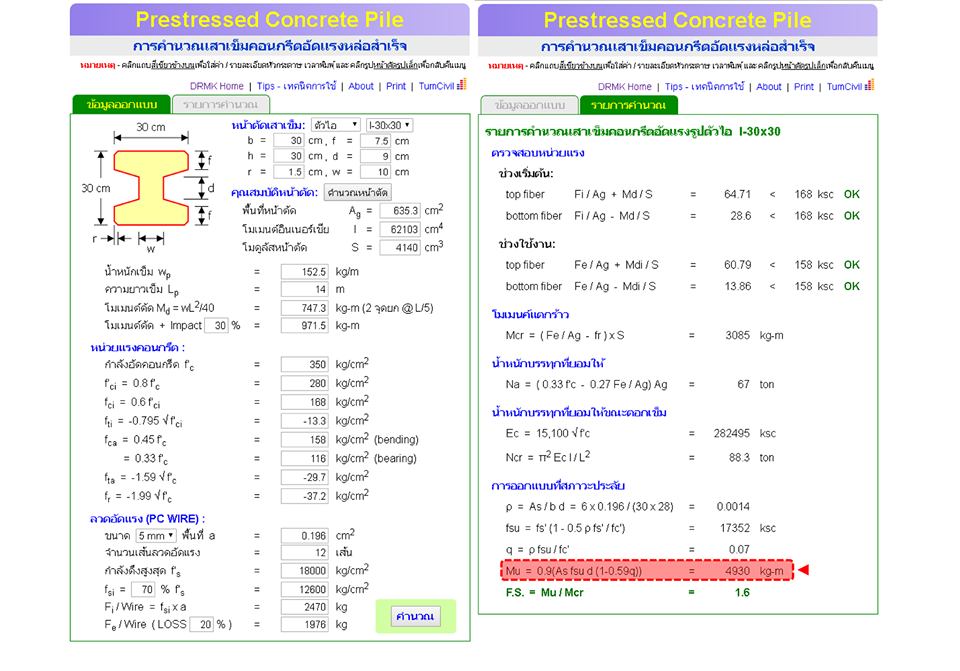
Task: Click the Fe/Wire field showing 1976
Action: coord(304,624)
